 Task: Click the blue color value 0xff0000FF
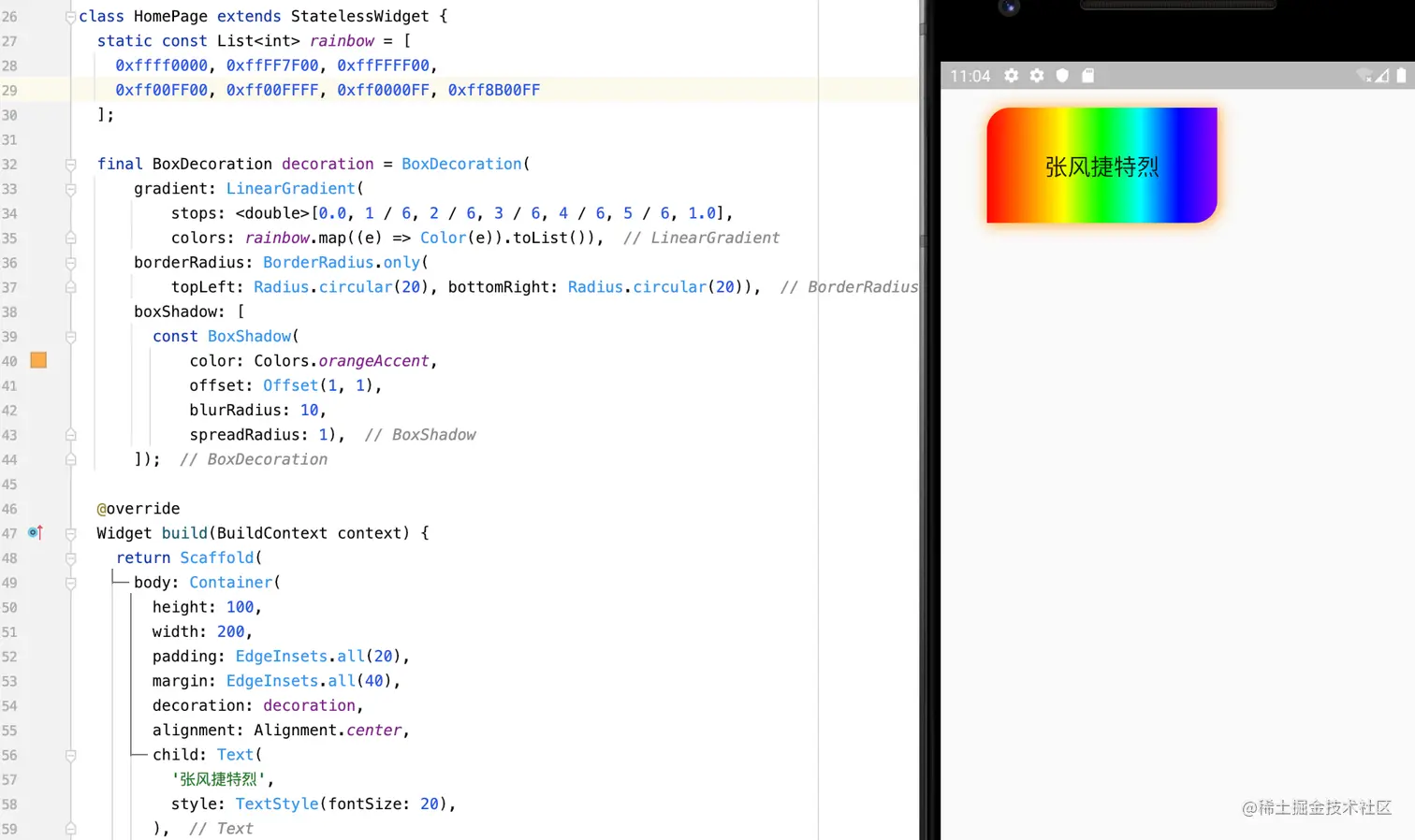[x=384, y=90]
